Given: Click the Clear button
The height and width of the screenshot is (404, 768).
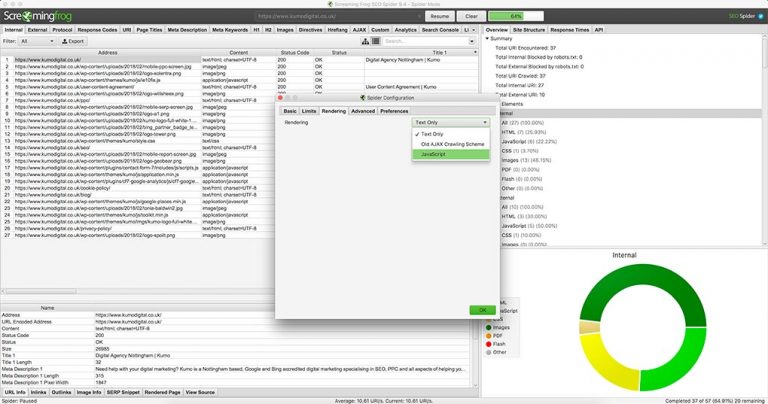Looking at the screenshot, I should point(471,16).
